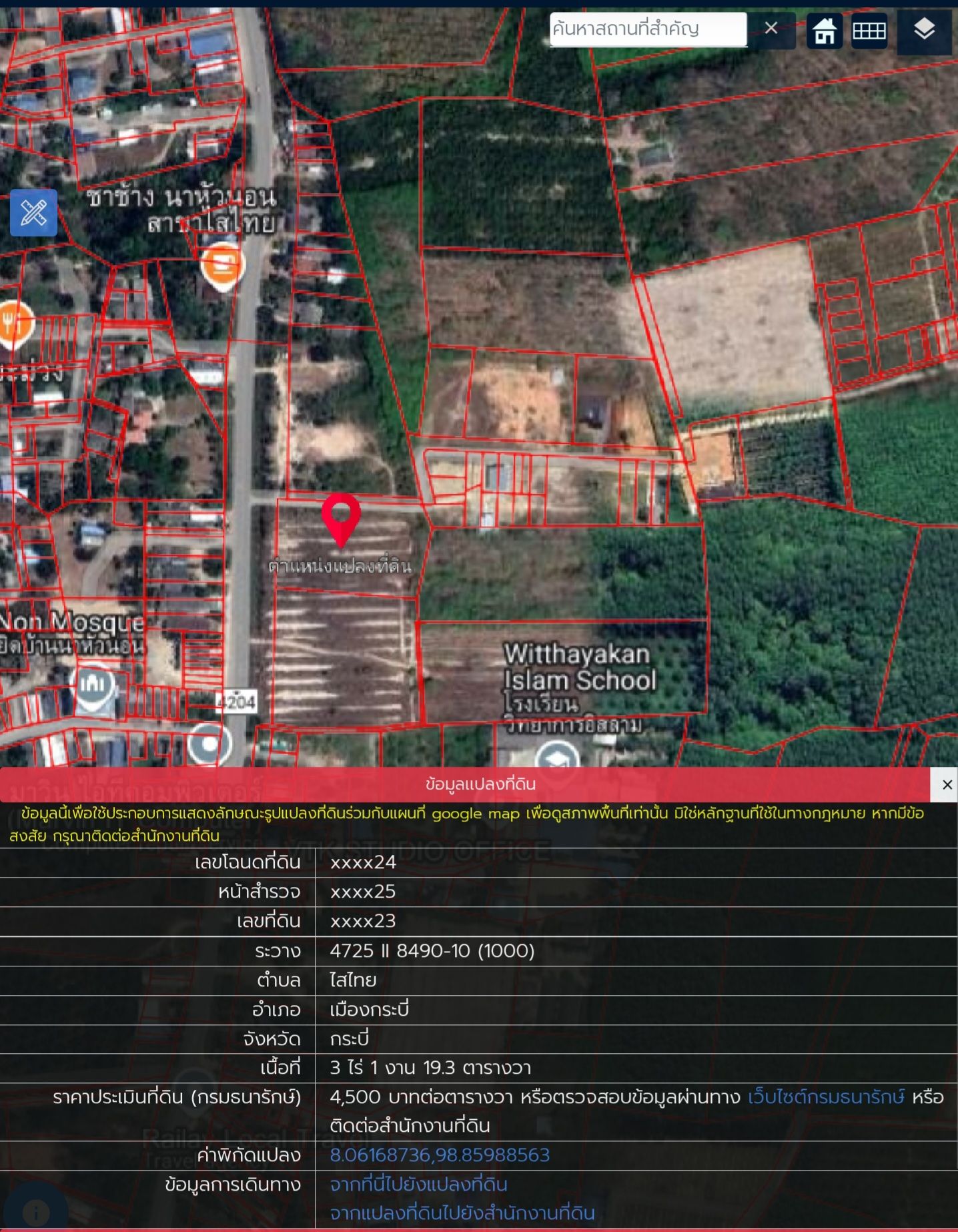Open coordinates link 8.06168736,98.85988563

coord(440,1155)
